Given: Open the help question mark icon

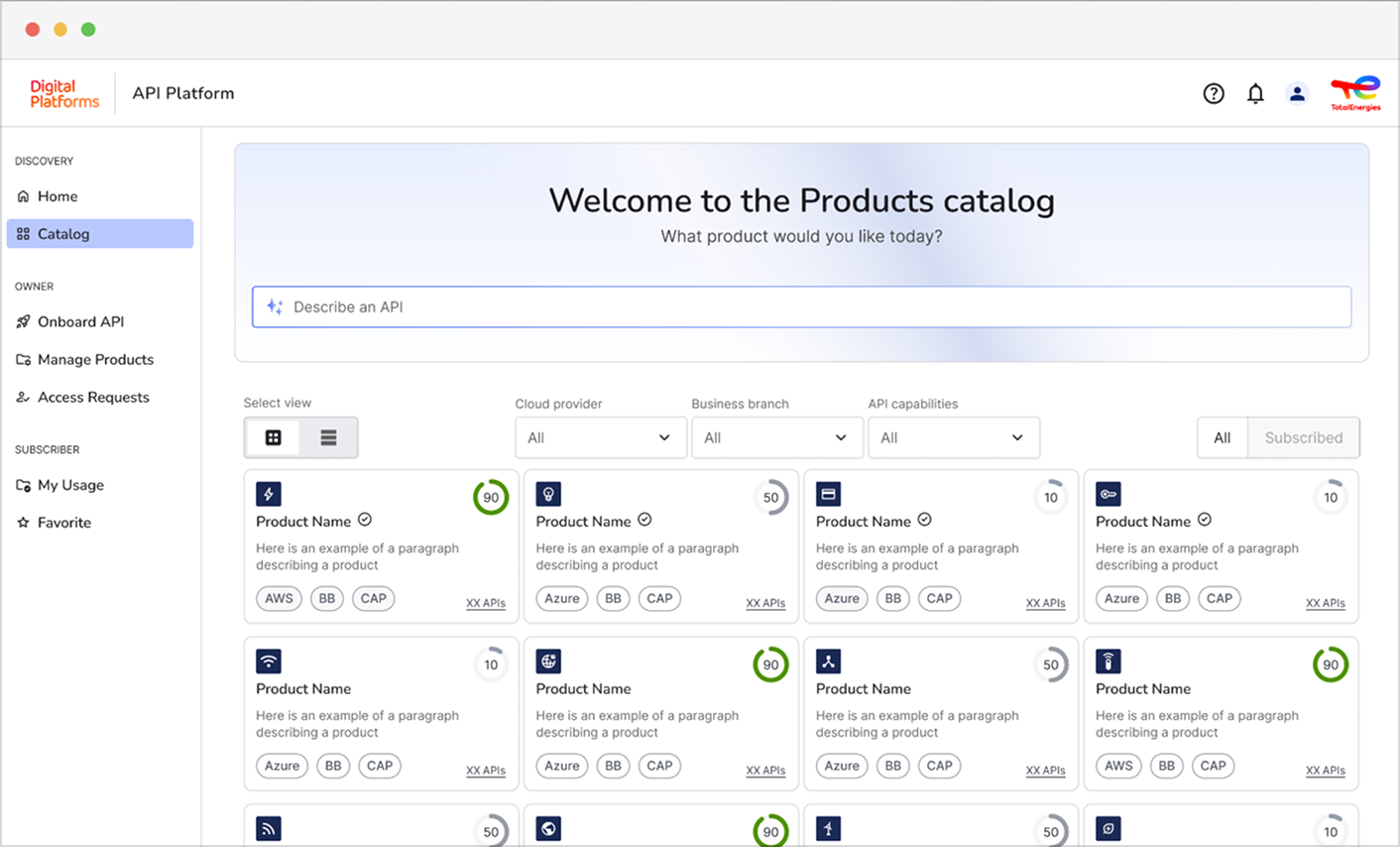Looking at the screenshot, I should pyautogui.click(x=1214, y=93).
